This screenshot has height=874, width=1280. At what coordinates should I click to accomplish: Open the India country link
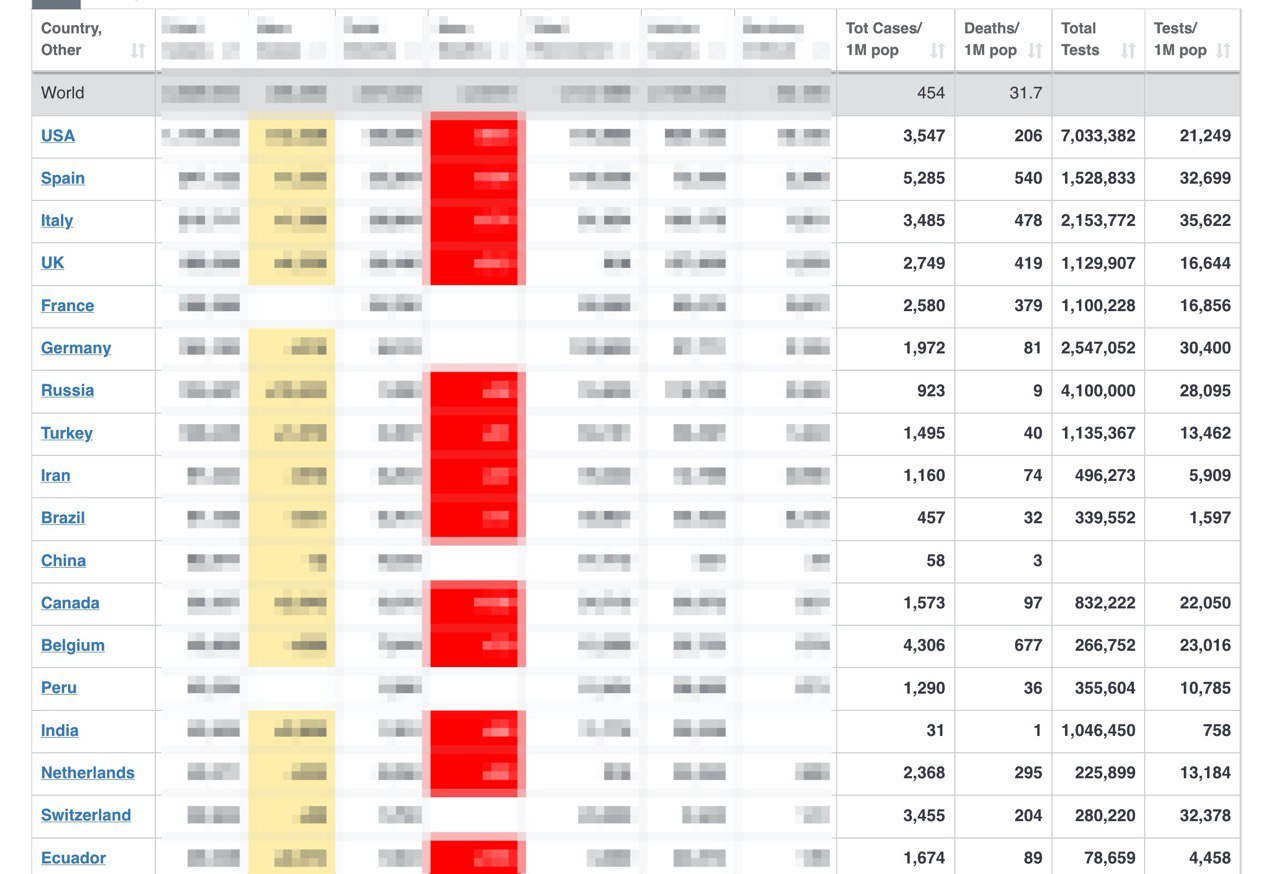[60, 731]
